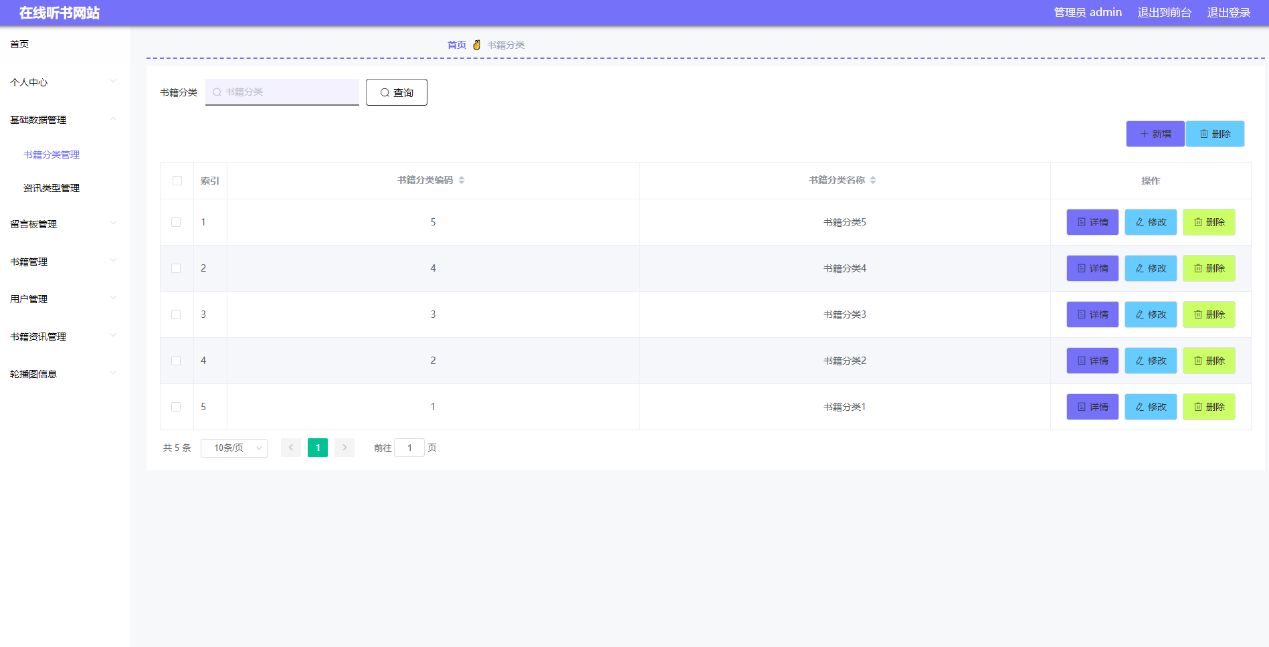Click the sort arrows beside 书籍分类编码
This screenshot has width=1269, height=647.
click(x=461, y=181)
